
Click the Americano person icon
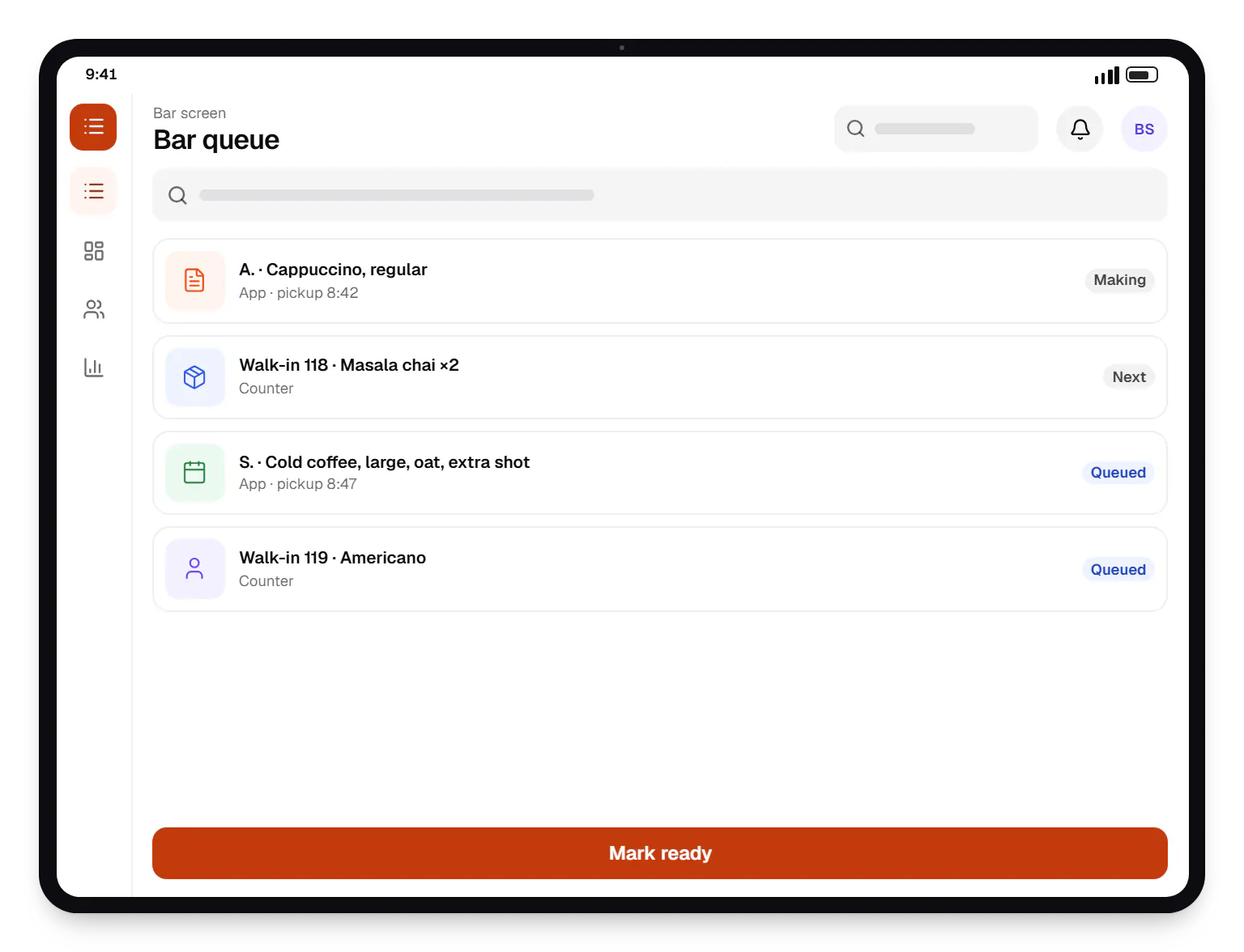coord(195,569)
